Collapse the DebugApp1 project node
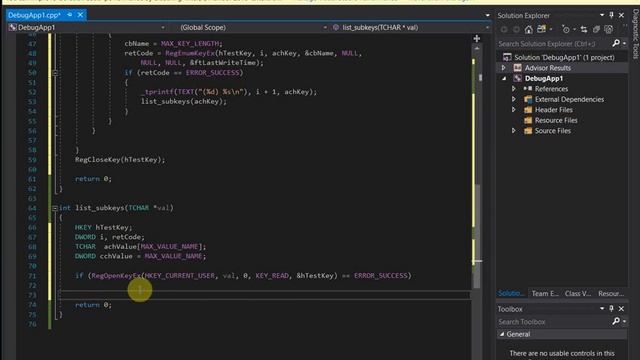 point(504,78)
